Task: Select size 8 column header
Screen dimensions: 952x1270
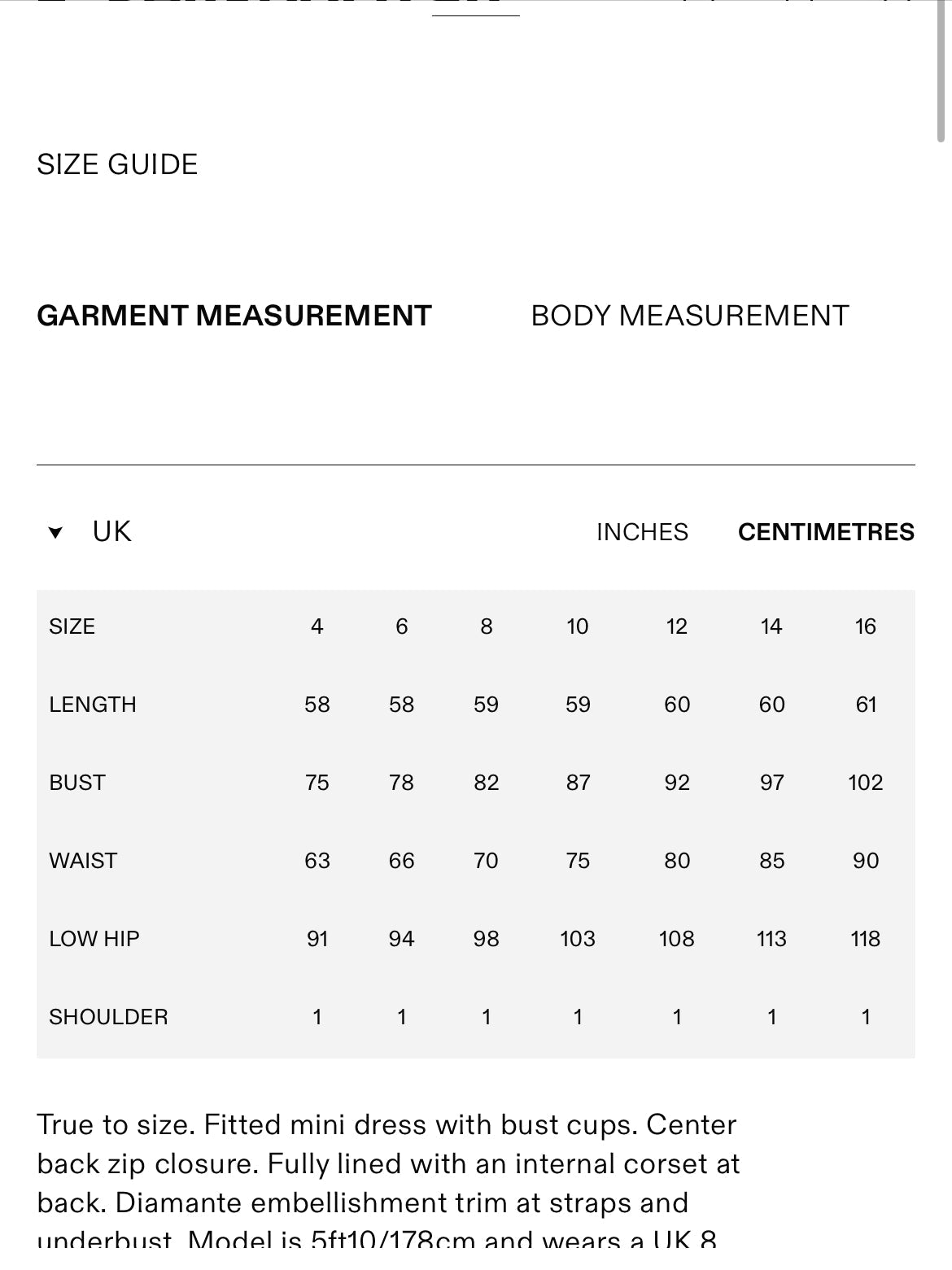Action: [x=487, y=626]
